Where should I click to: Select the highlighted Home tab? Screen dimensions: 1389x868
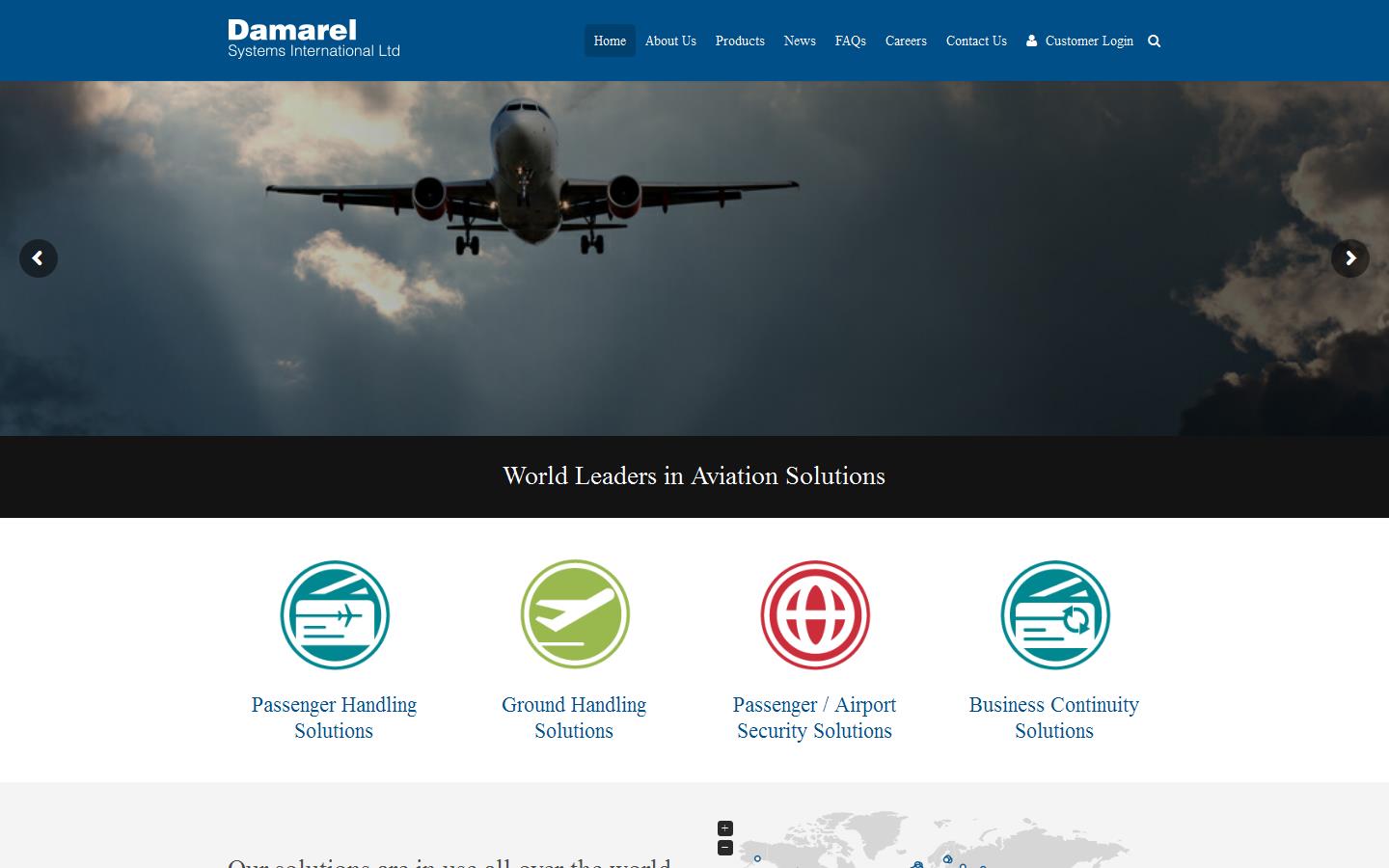609,41
